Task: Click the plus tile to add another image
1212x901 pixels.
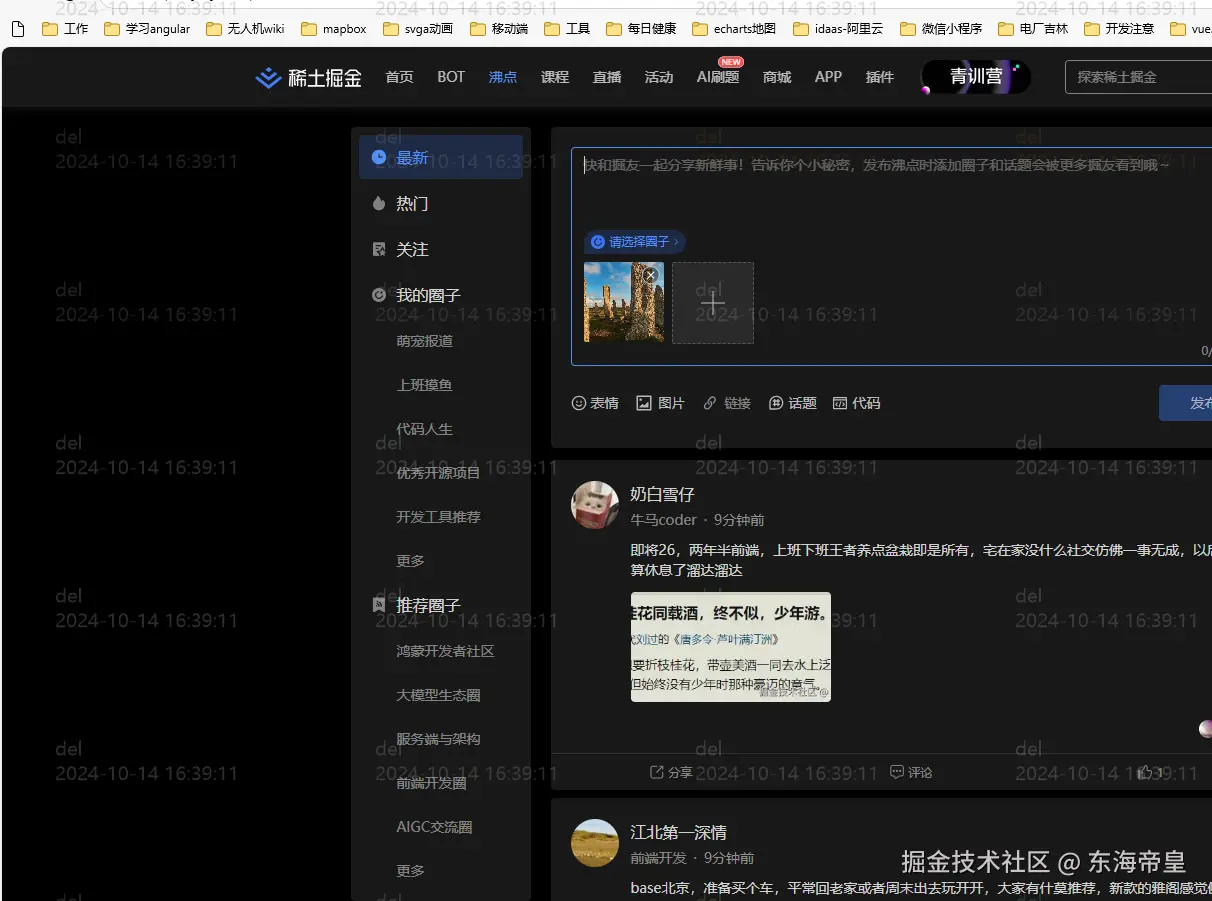Action: tap(712, 301)
